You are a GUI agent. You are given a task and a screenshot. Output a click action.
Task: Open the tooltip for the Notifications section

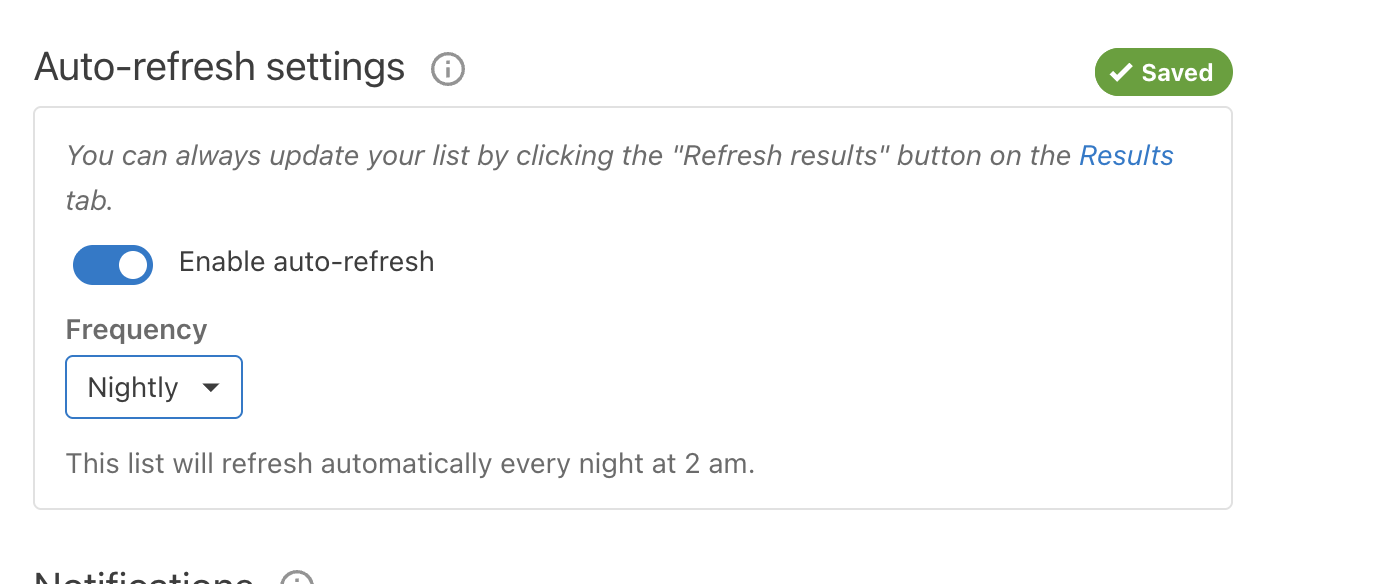296,578
